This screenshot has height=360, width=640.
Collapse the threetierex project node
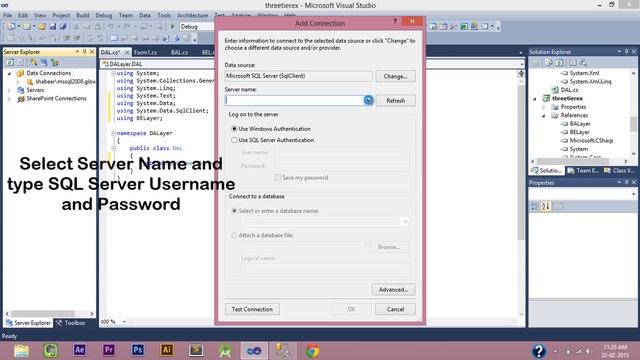coord(535,99)
